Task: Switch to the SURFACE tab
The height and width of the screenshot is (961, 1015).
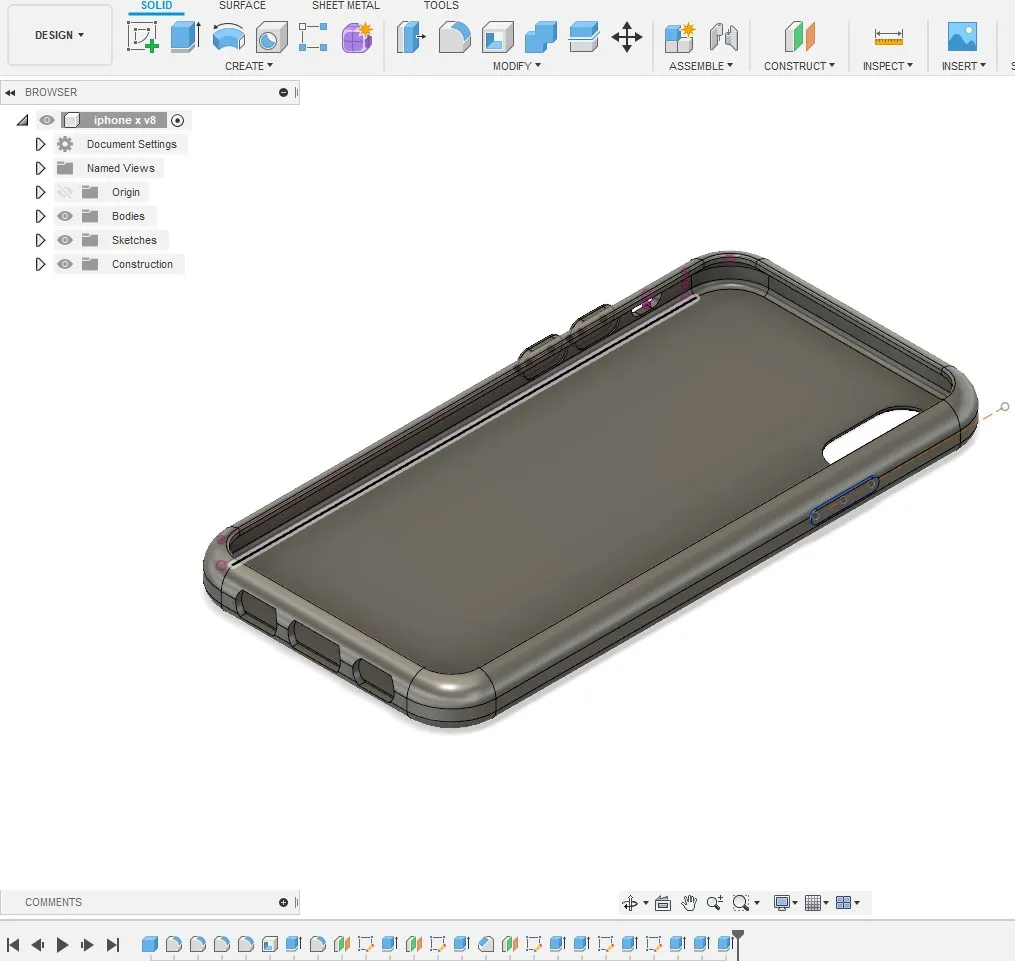Action: pyautogui.click(x=242, y=6)
